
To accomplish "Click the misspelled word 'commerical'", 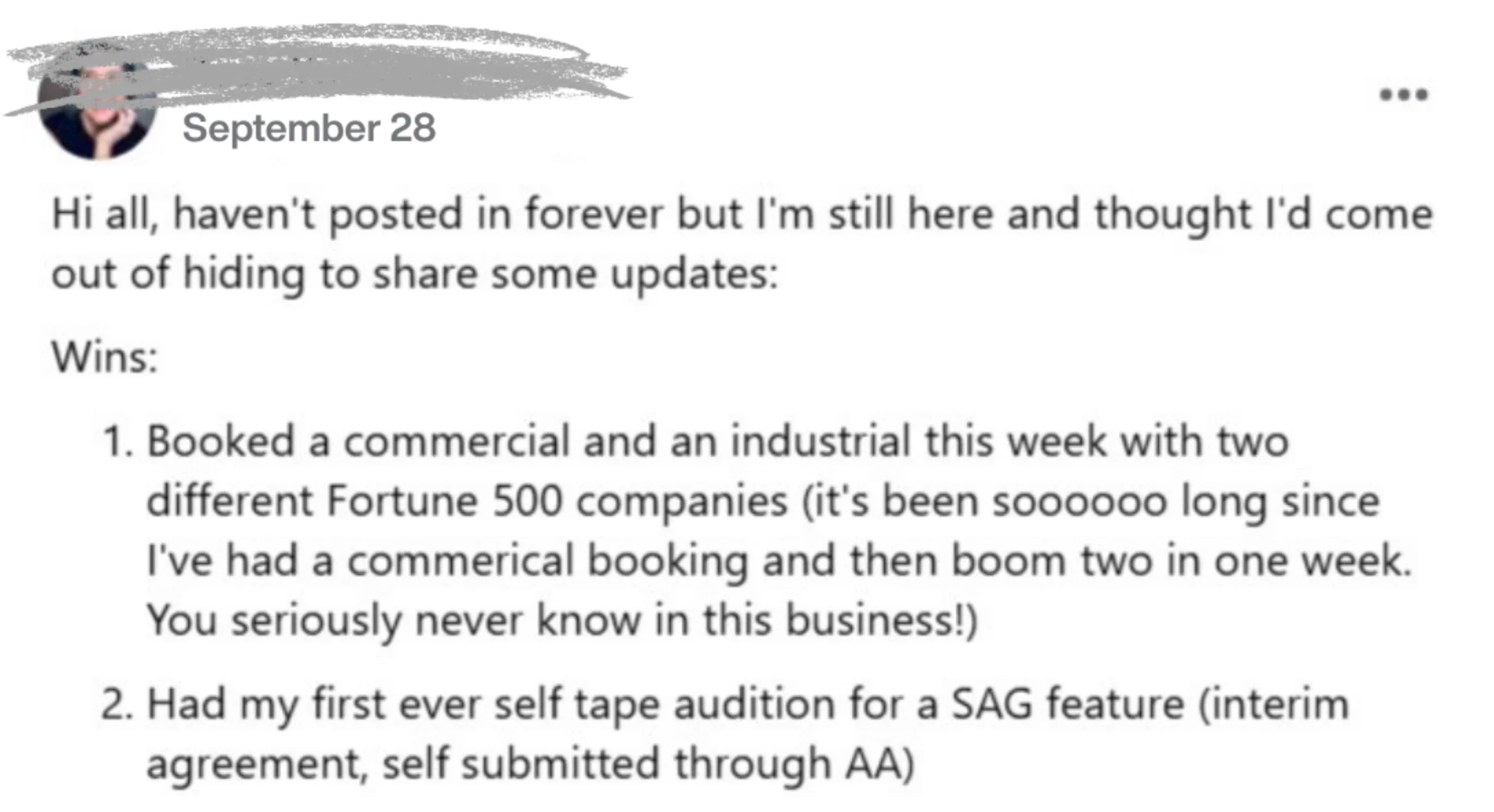I will [x=460, y=560].
